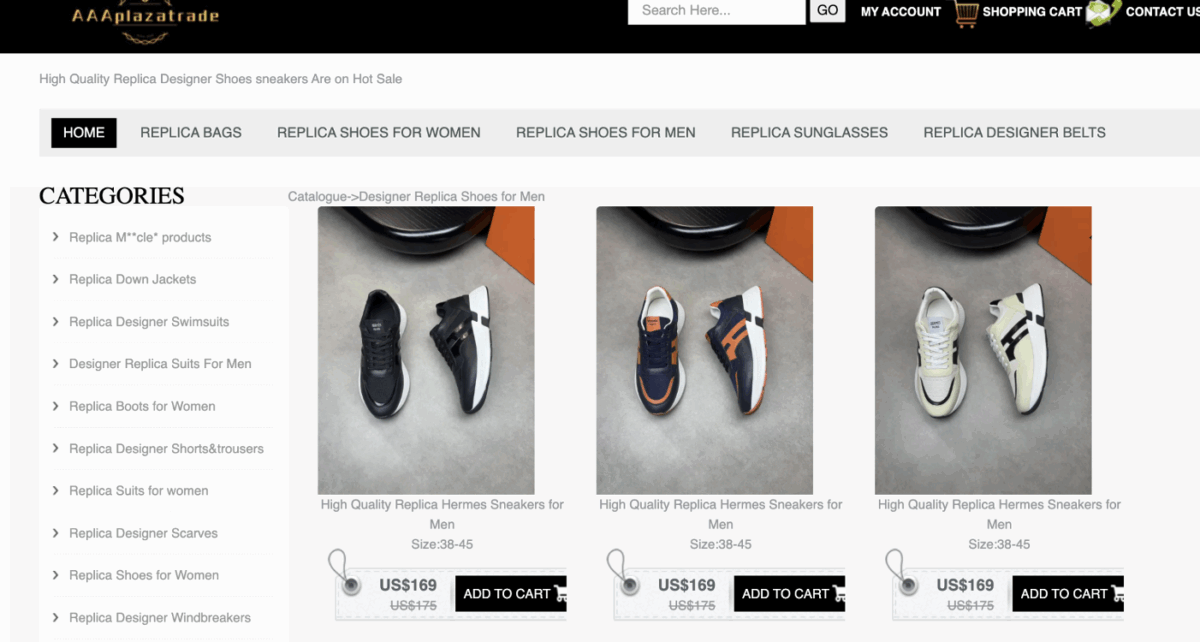The width and height of the screenshot is (1200, 642).
Task: Click the AAAplazatrade site logo
Action: point(145,17)
